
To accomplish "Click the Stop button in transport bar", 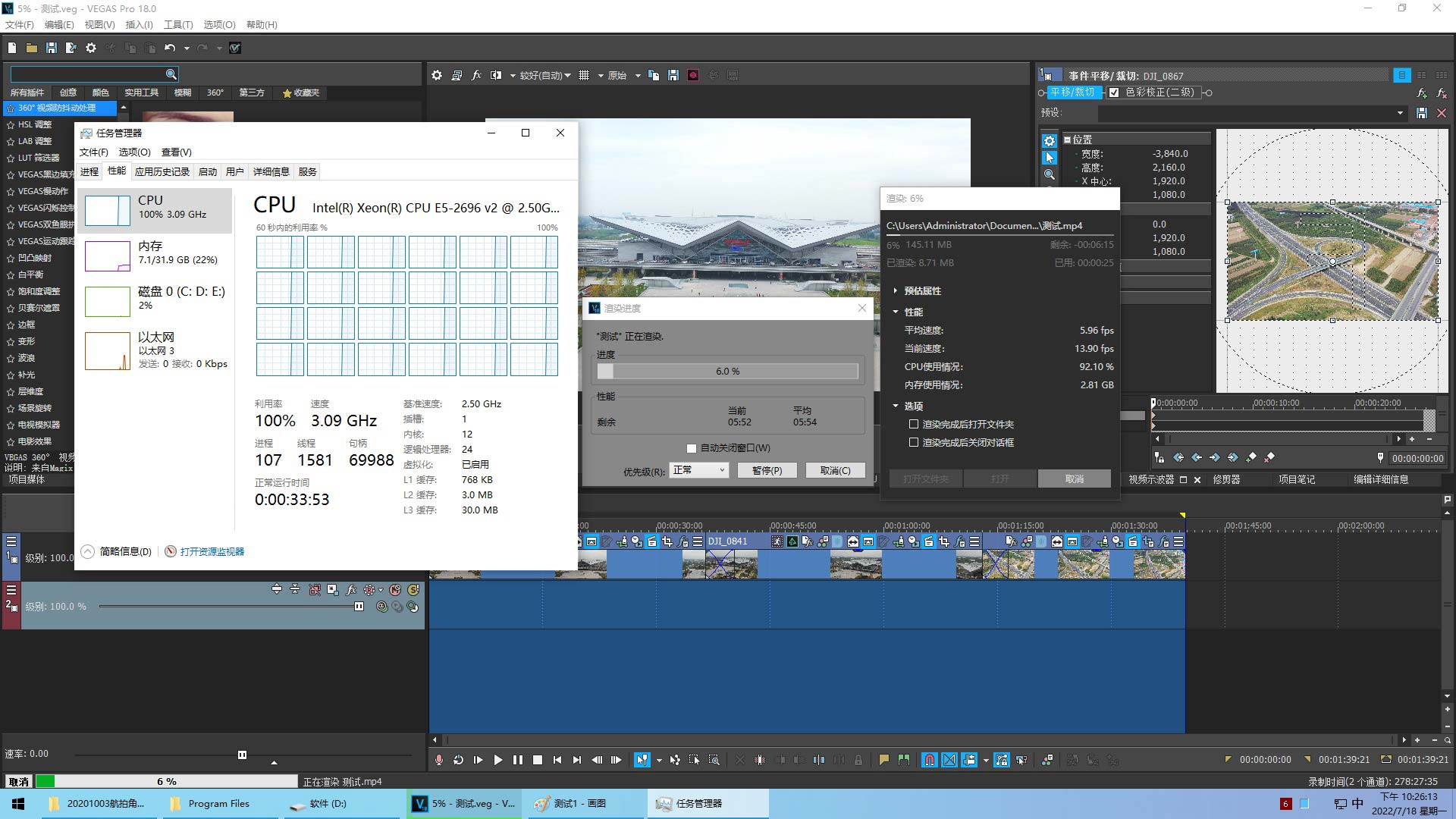I will point(538,760).
